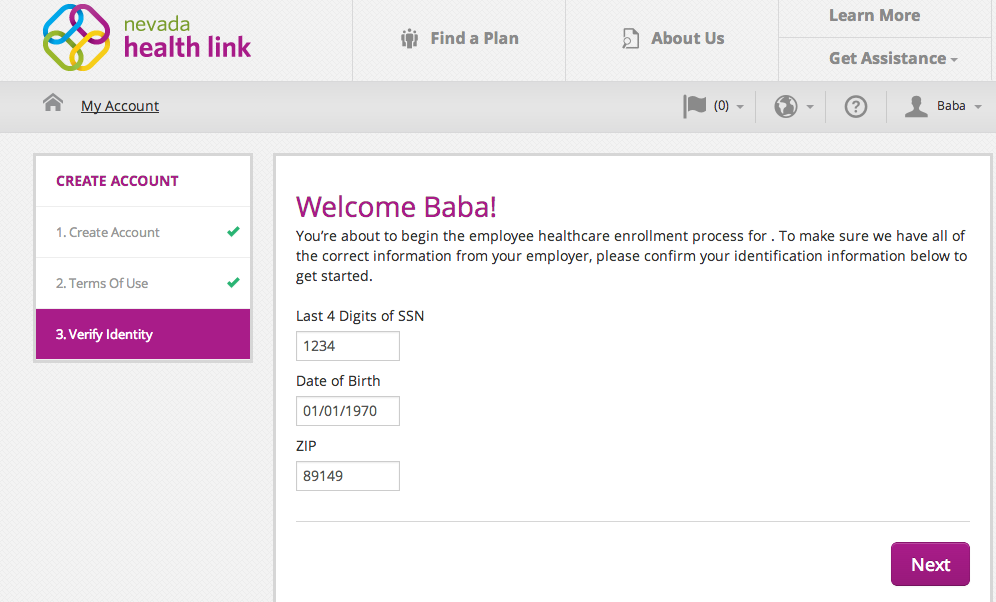Click the globe language icon

[786, 106]
